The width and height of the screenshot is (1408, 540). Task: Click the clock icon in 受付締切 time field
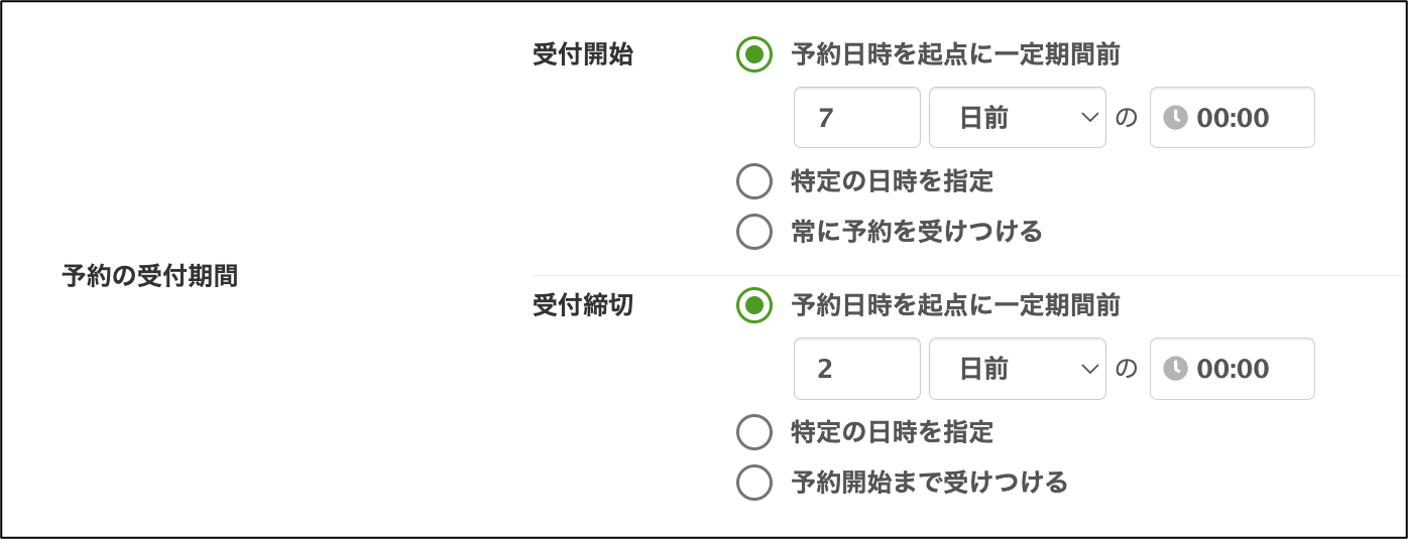(1176, 369)
